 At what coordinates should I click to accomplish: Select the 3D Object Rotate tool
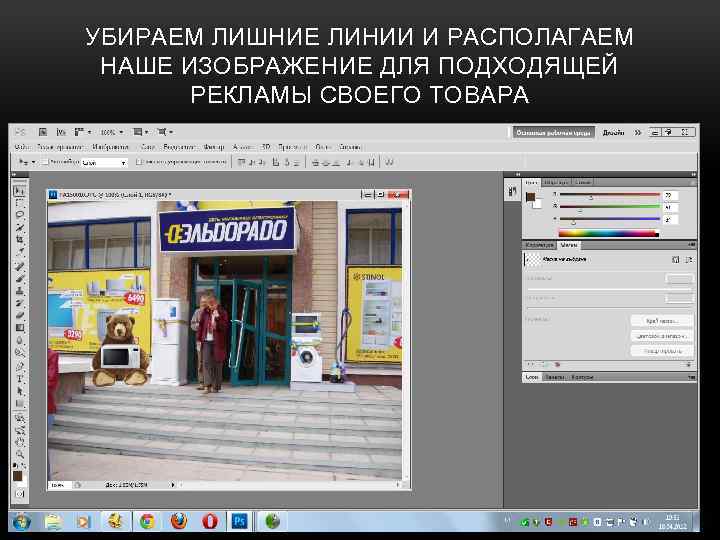pyautogui.click(x=19, y=418)
